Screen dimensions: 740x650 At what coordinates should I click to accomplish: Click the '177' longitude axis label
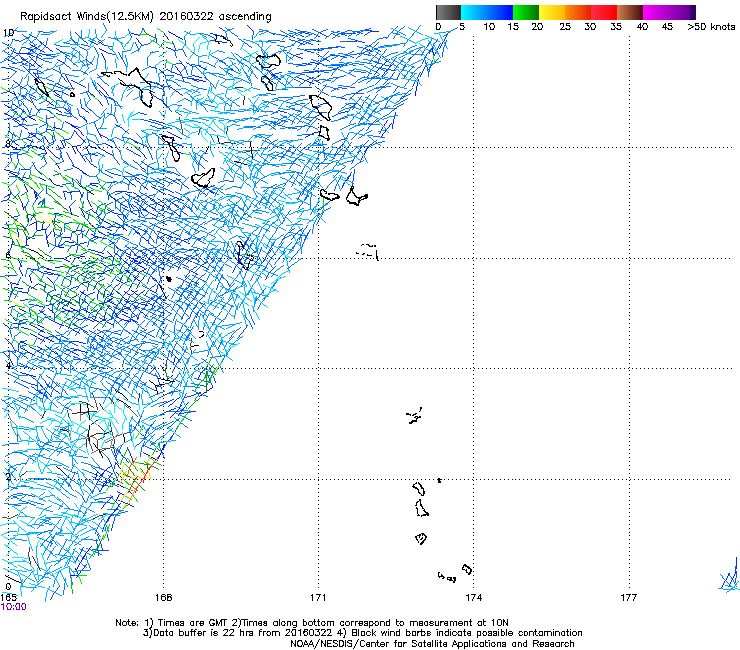coord(629,598)
